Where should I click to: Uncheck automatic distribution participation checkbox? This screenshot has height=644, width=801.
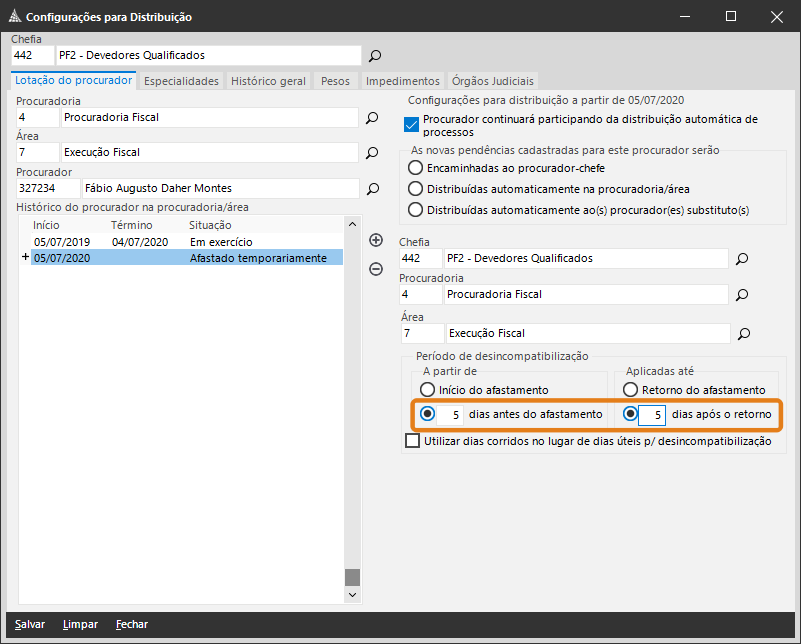411,124
